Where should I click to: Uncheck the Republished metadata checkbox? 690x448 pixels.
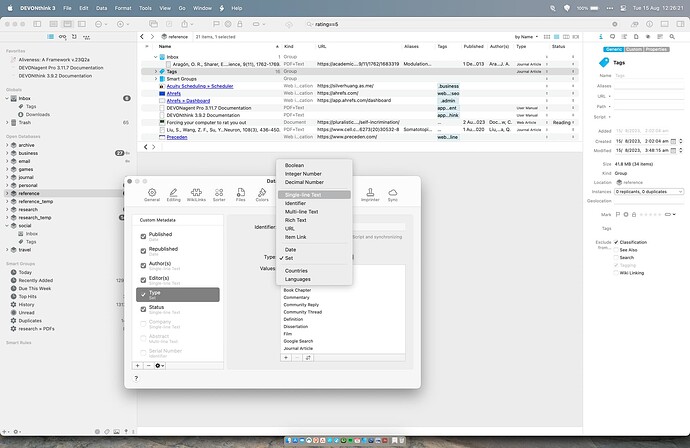click(x=143, y=251)
